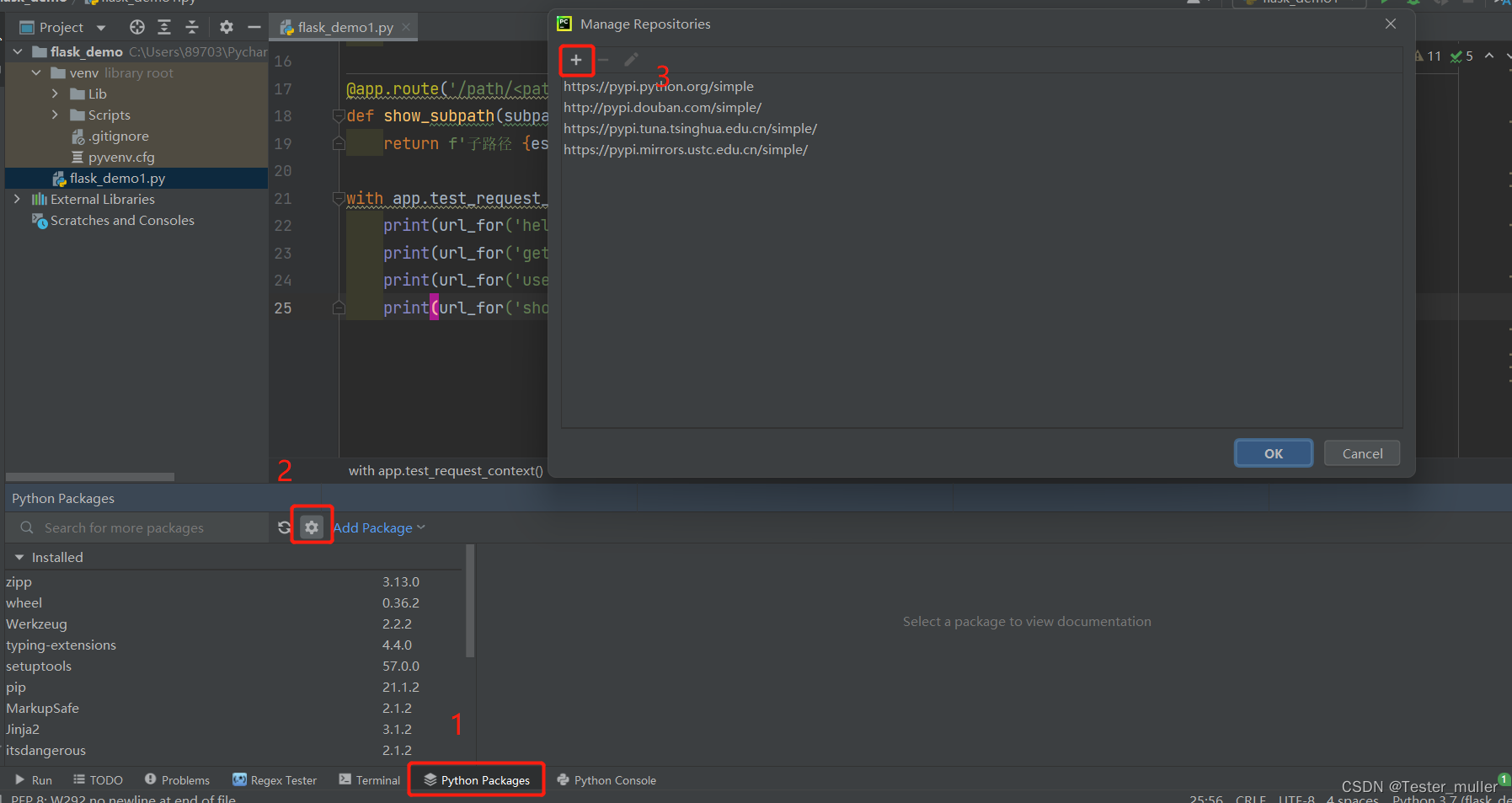Image resolution: width=1512 pixels, height=803 pixels.
Task: Click line number 25 in the gutter
Action: 283,308
